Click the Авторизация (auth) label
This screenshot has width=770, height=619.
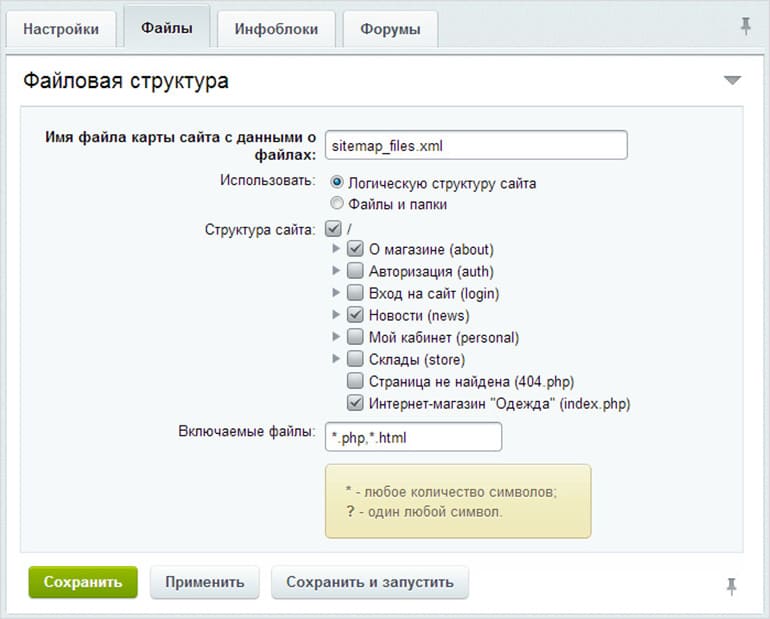[431, 271]
